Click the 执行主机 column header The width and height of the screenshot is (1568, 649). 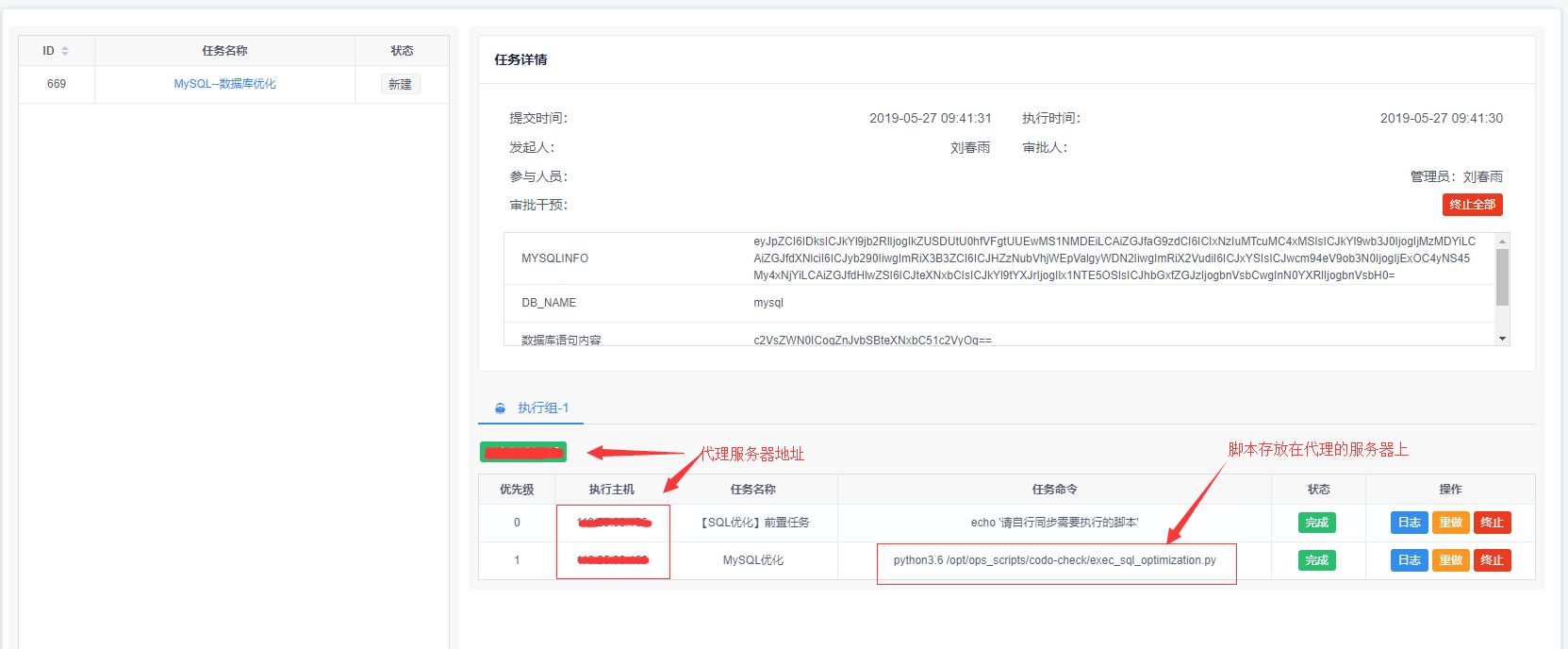click(612, 490)
